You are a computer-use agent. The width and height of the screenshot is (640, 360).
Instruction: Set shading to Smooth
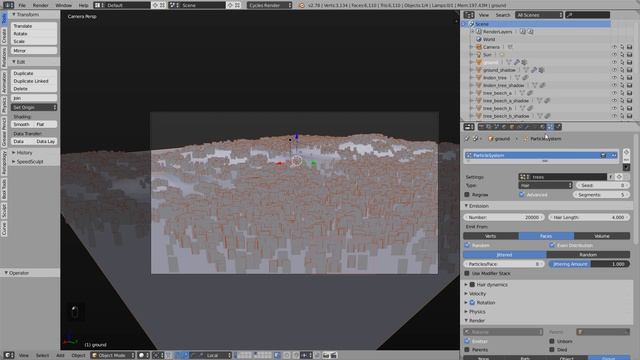[x=22, y=124]
